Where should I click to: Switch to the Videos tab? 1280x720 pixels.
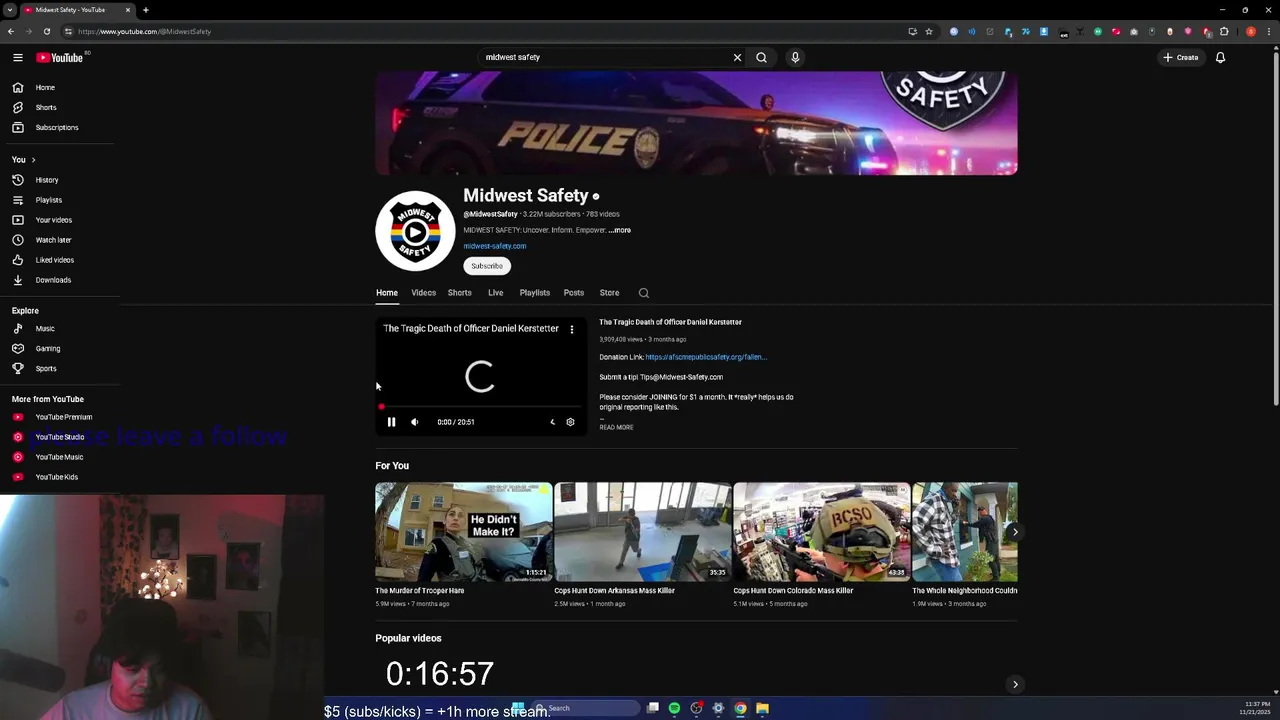423,293
